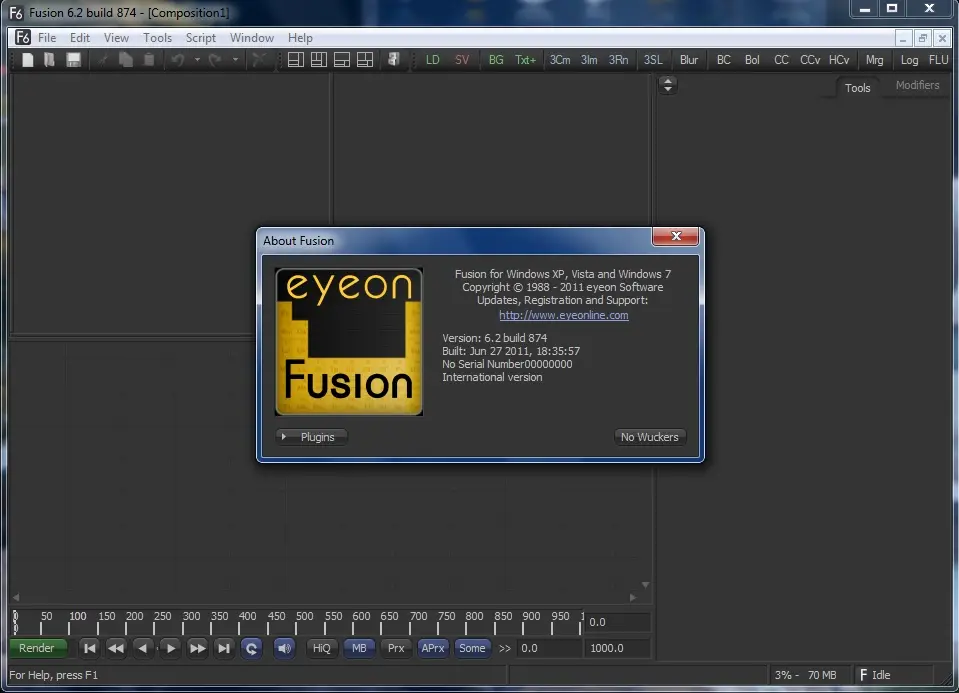The width and height of the screenshot is (959, 693).
Task: Click the tool panel up/down arrows button
Action: pyautogui.click(x=668, y=85)
